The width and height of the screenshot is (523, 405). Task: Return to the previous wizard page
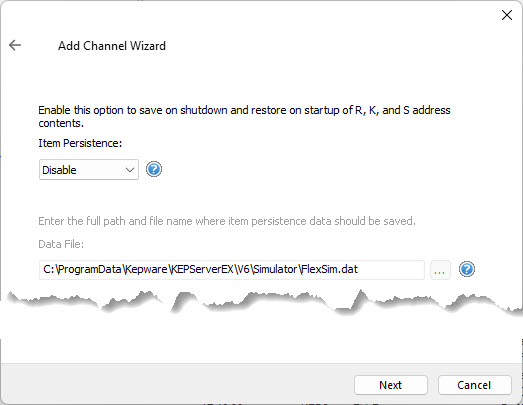(15, 45)
